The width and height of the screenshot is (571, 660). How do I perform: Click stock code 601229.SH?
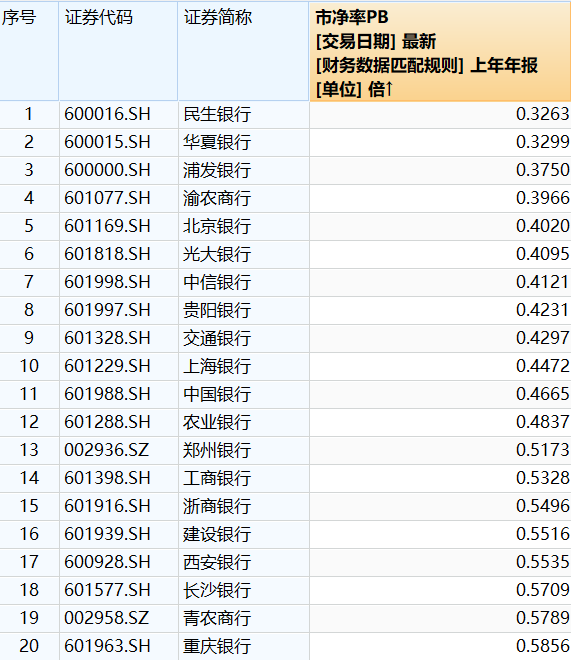[107, 366]
